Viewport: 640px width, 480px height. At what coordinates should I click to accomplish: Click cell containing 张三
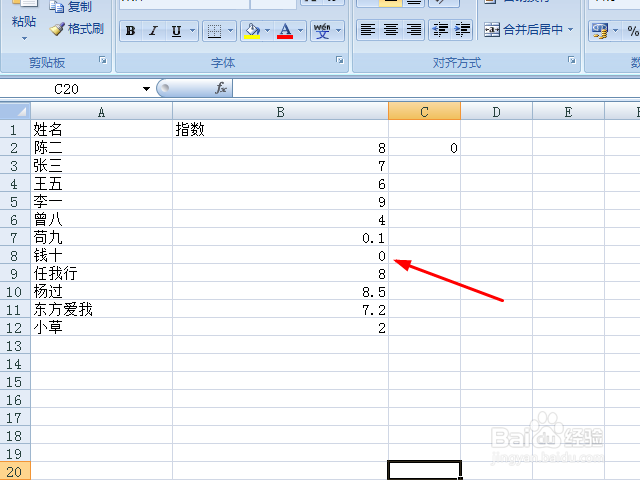click(x=102, y=165)
